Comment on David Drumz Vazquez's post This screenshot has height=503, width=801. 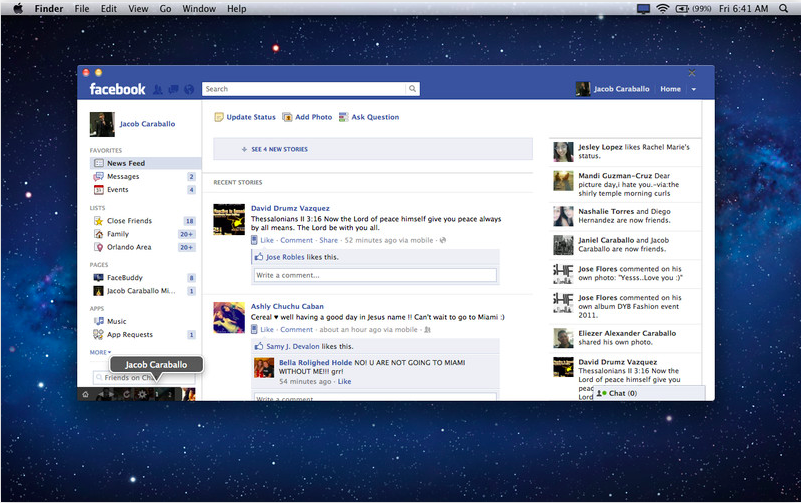[x=296, y=240]
